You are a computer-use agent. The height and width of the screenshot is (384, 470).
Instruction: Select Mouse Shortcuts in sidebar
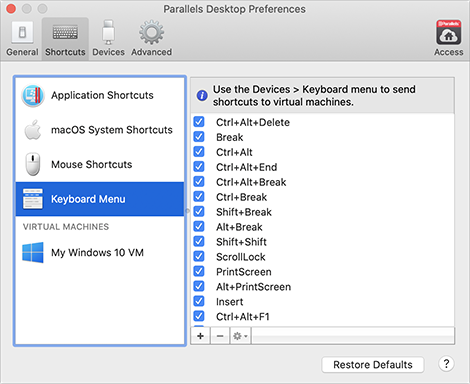coord(100,164)
